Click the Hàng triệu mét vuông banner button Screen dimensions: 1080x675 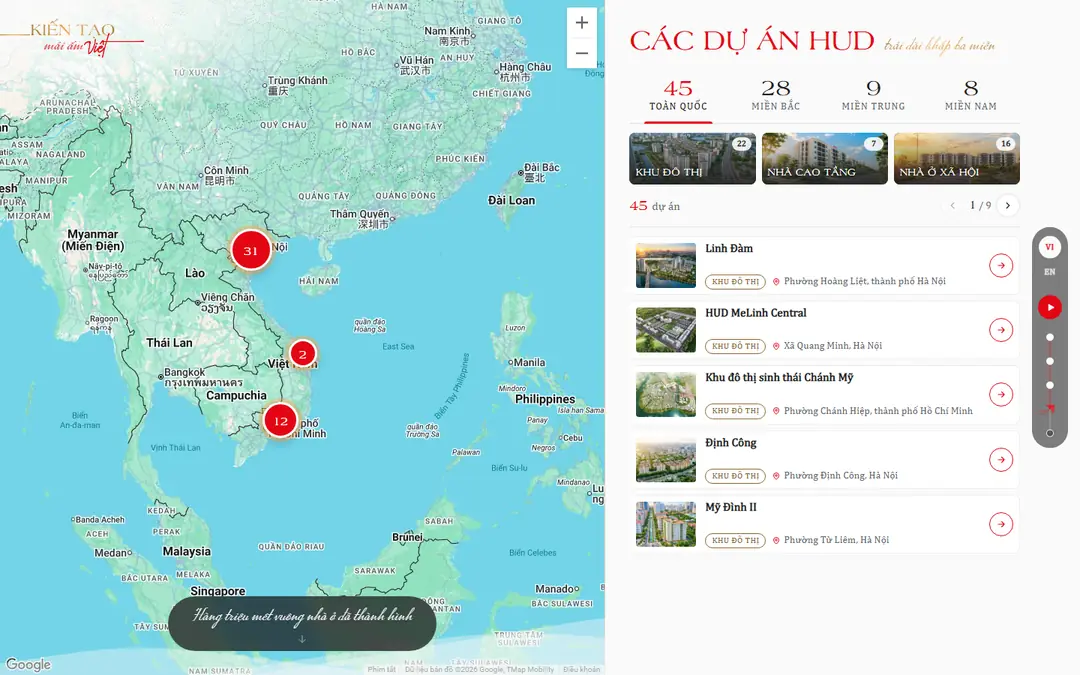pyautogui.click(x=302, y=623)
